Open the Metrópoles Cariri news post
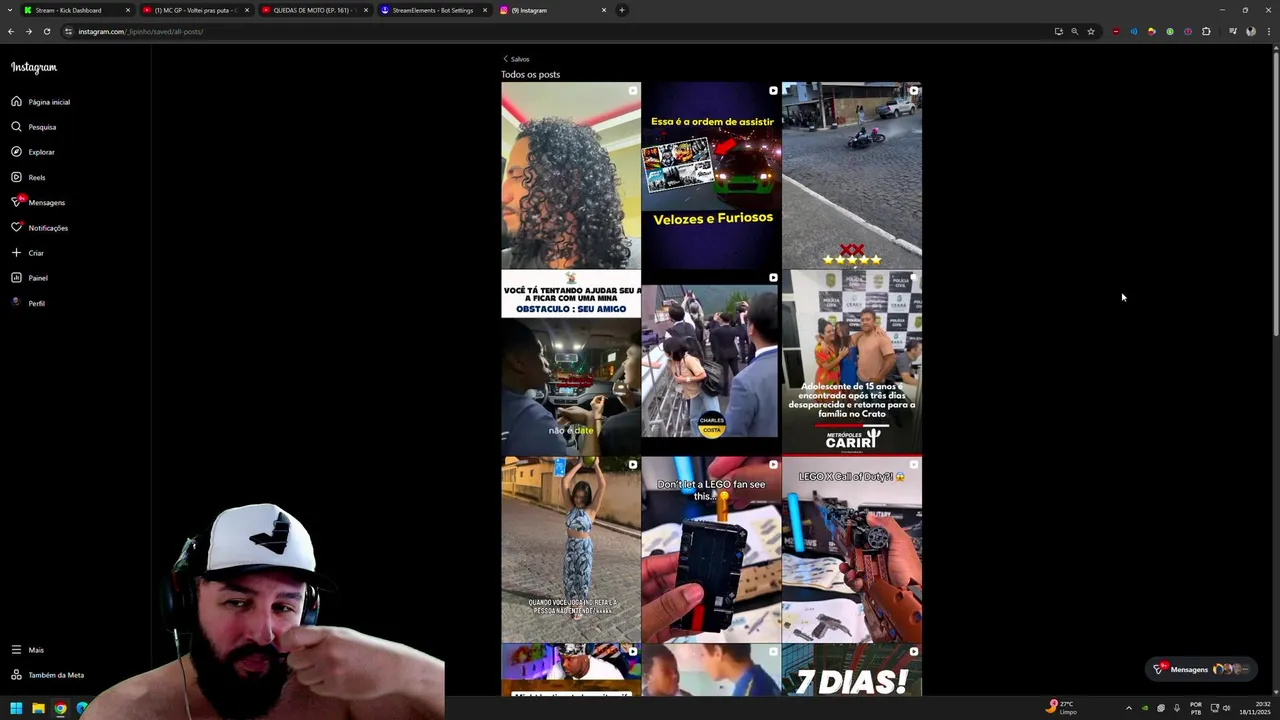The width and height of the screenshot is (1280, 720). (852, 363)
